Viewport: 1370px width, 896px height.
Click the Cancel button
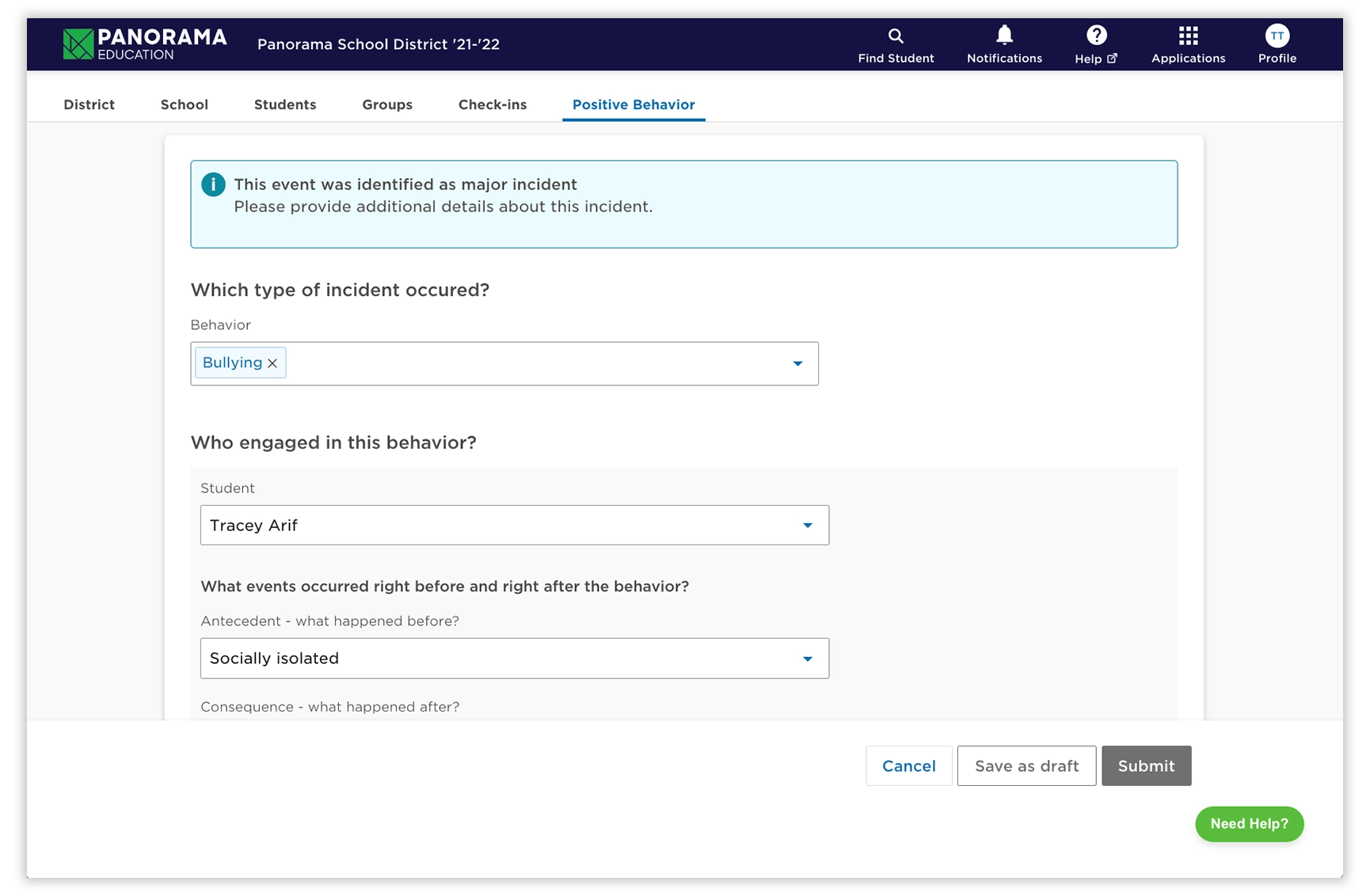click(908, 765)
